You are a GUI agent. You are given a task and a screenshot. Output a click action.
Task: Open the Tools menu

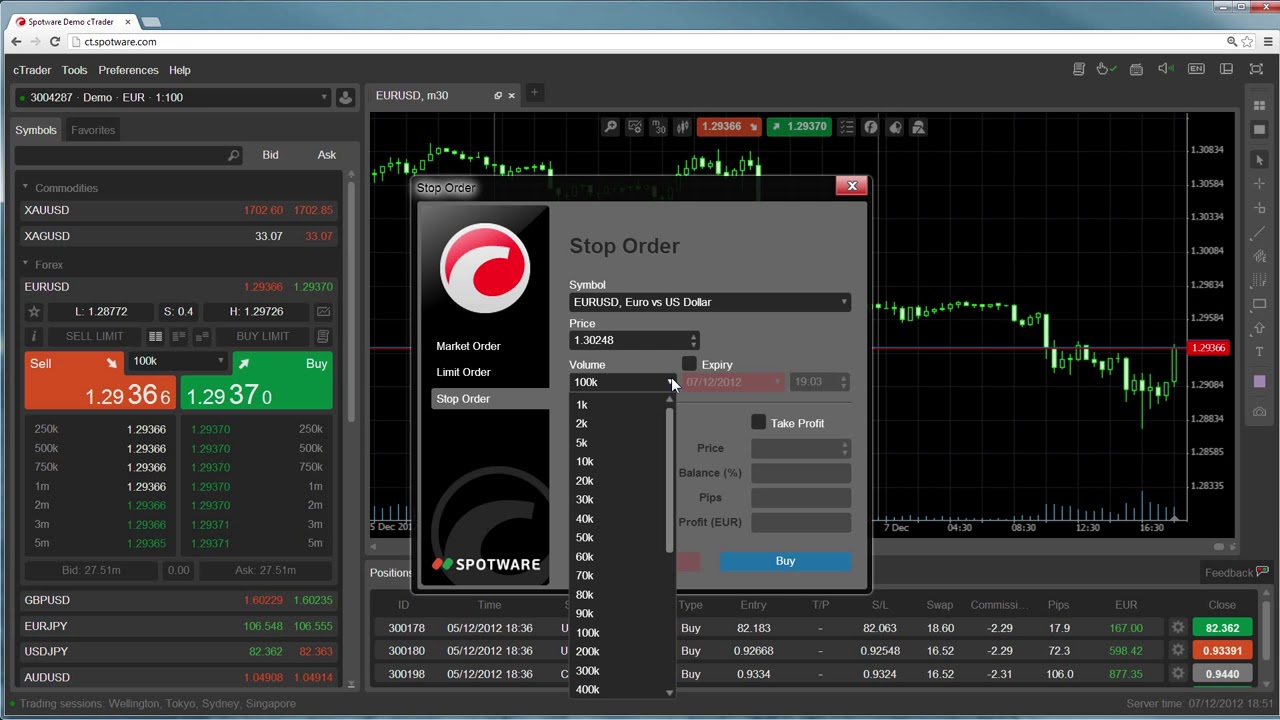(74, 70)
